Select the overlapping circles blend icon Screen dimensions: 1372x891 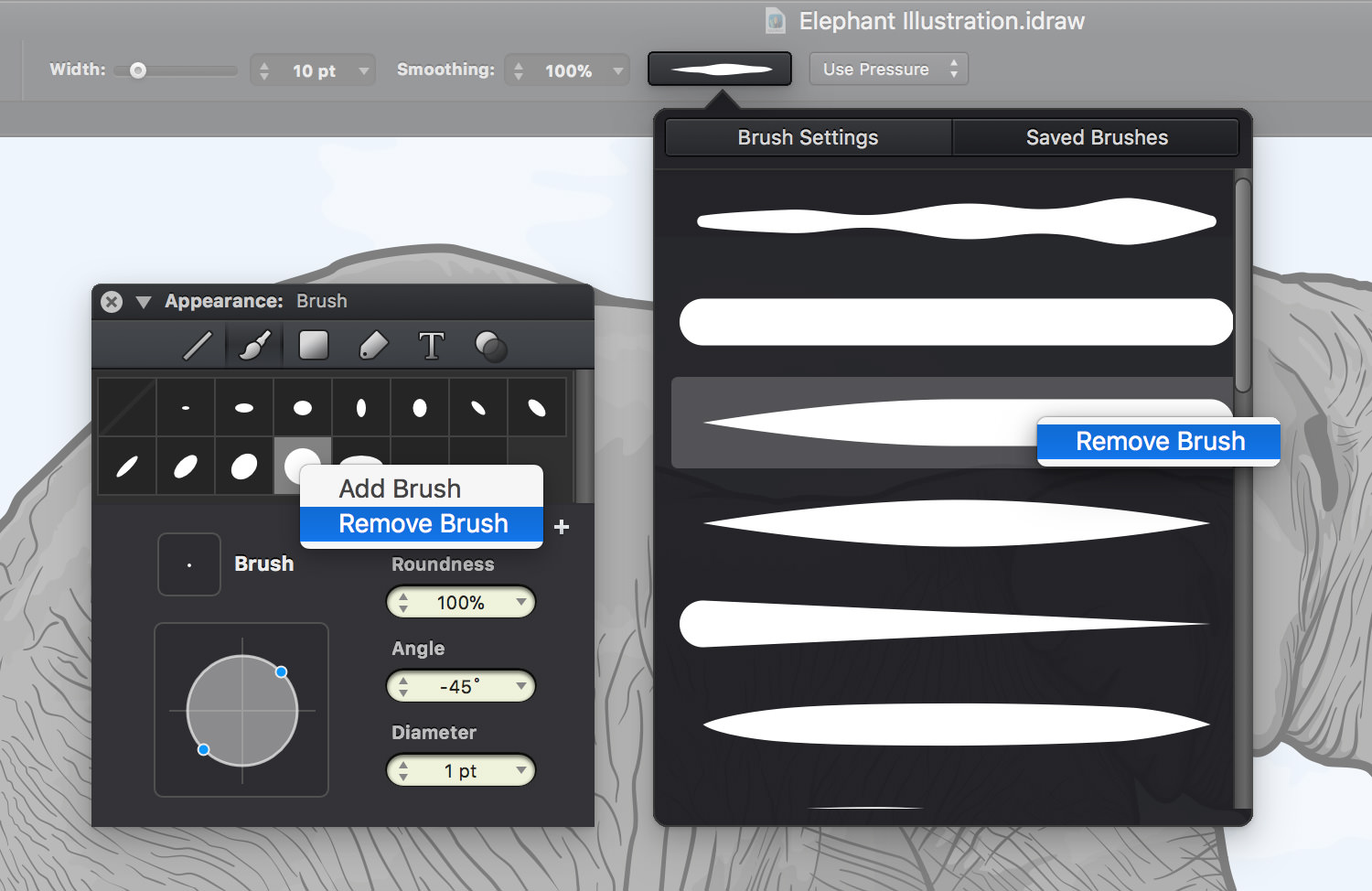click(491, 346)
